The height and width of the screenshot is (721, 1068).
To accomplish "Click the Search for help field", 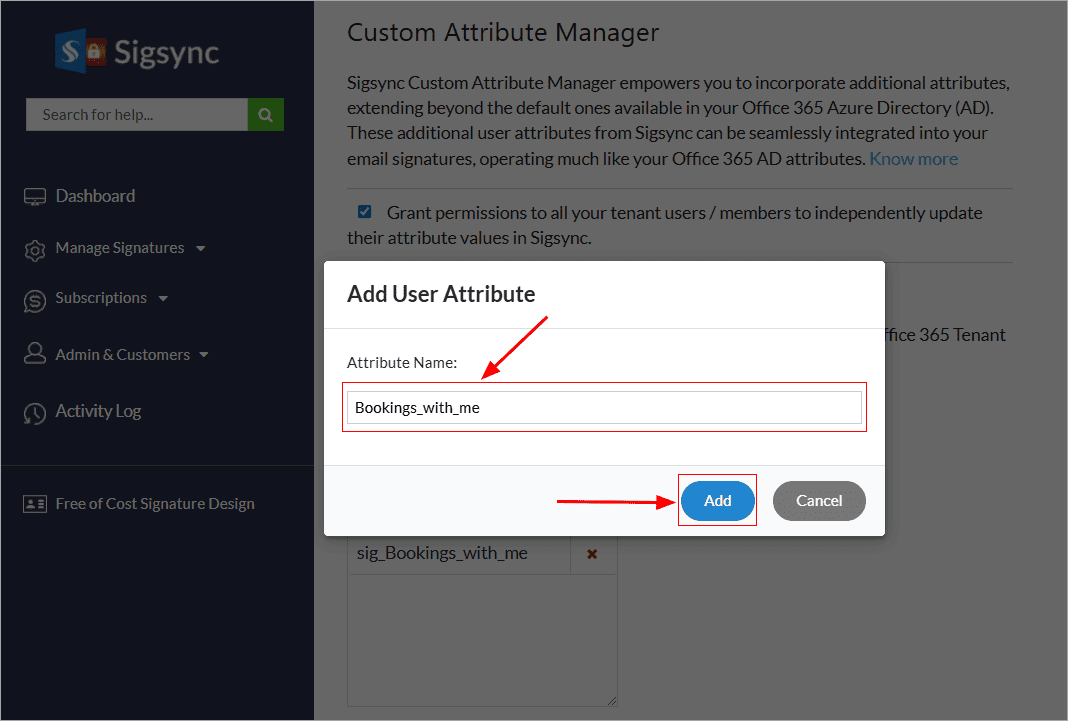I will [137, 114].
